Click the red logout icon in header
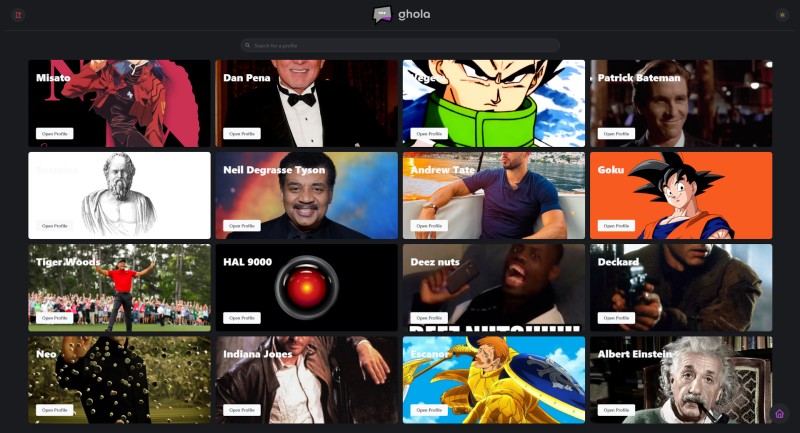The width and height of the screenshot is (800, 433). coord(18,15)
